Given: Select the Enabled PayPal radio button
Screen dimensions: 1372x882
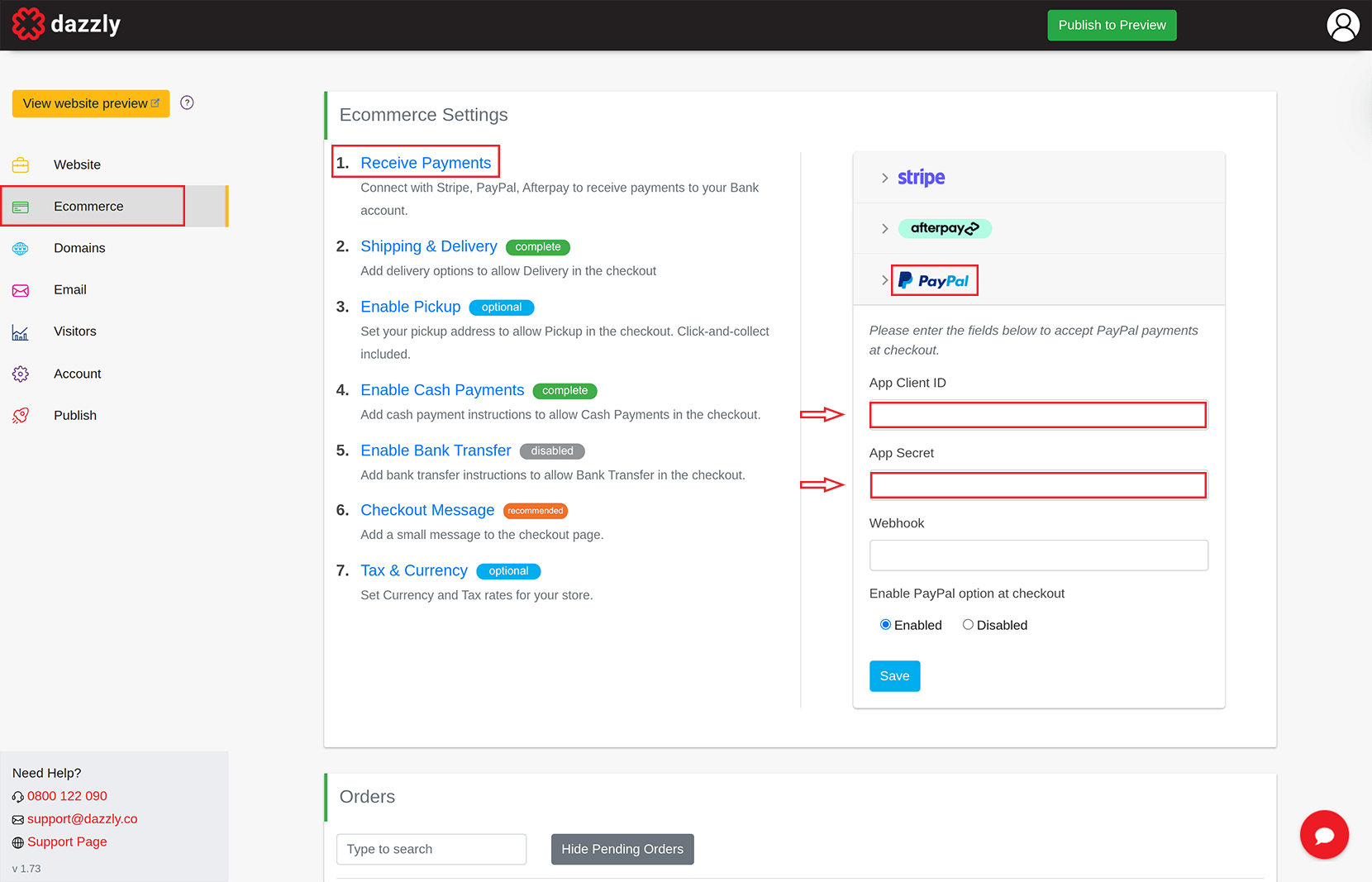Looking at the screenshot, I should [x=885, y=625].
